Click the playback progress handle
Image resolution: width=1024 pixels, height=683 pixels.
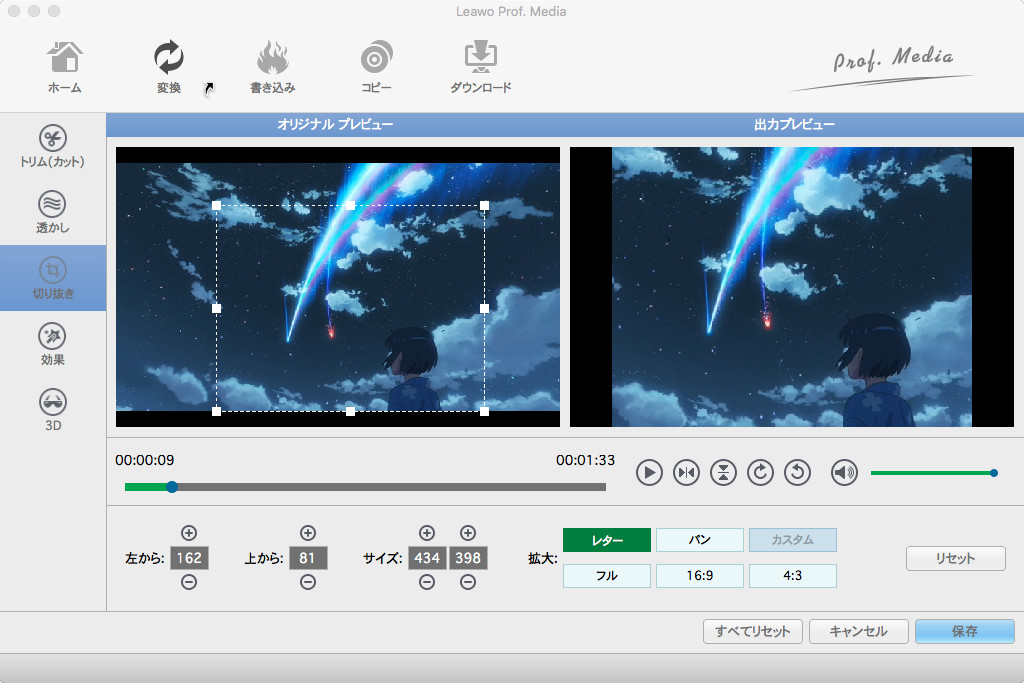click(172, 486)
